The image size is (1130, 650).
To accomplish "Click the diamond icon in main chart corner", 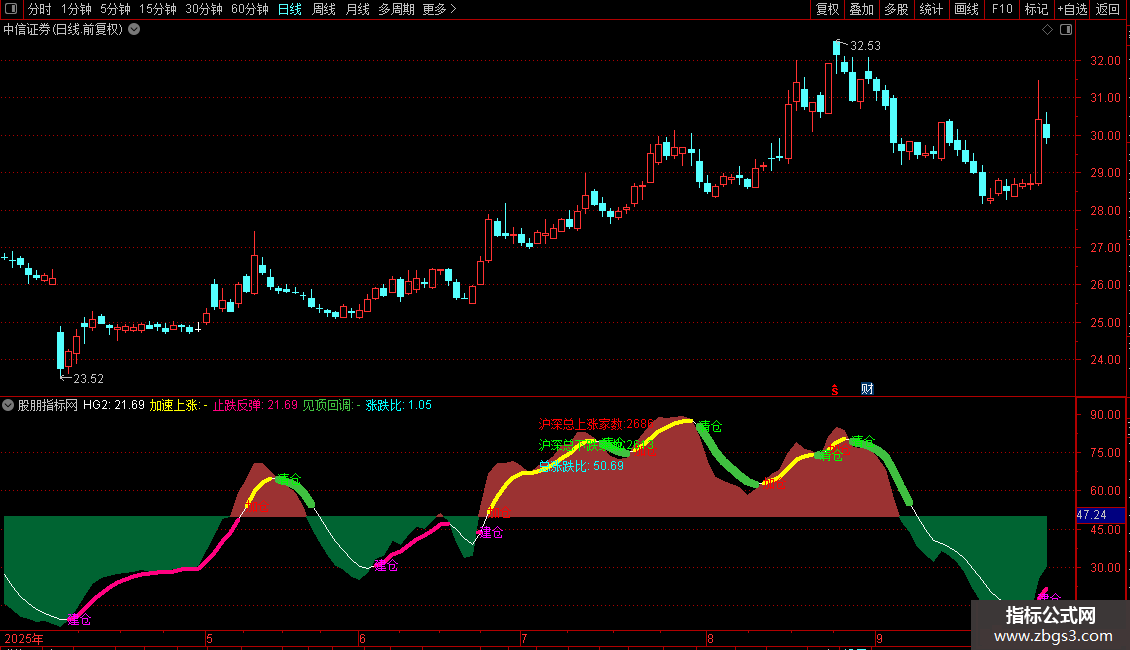I will click(x=1048, y=29).
